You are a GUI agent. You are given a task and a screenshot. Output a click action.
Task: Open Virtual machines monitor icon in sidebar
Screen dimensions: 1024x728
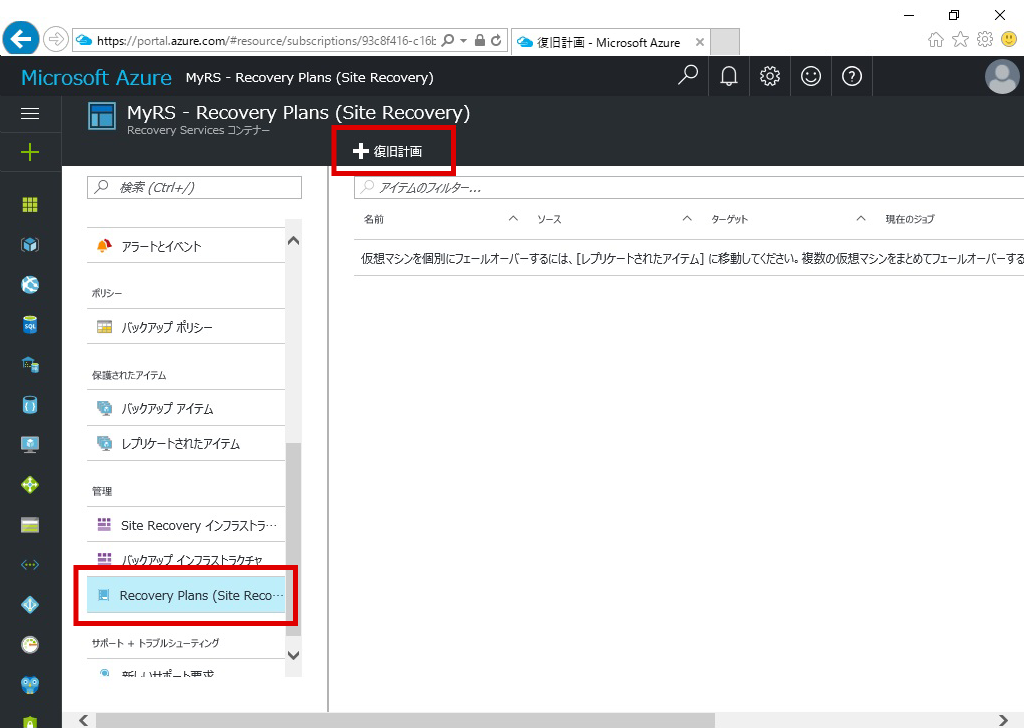(30, 445)
